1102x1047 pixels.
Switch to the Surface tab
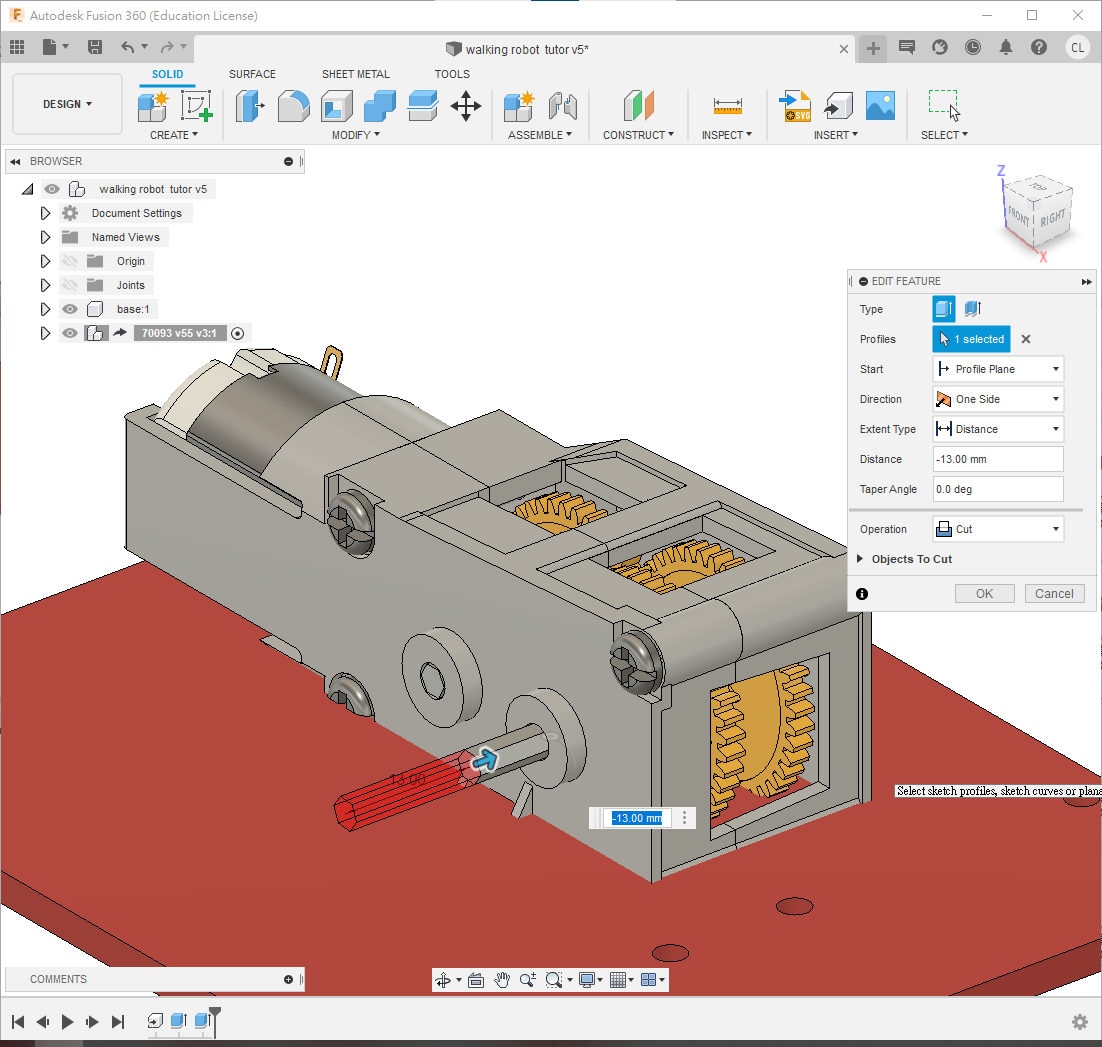(x=252, y=74)
